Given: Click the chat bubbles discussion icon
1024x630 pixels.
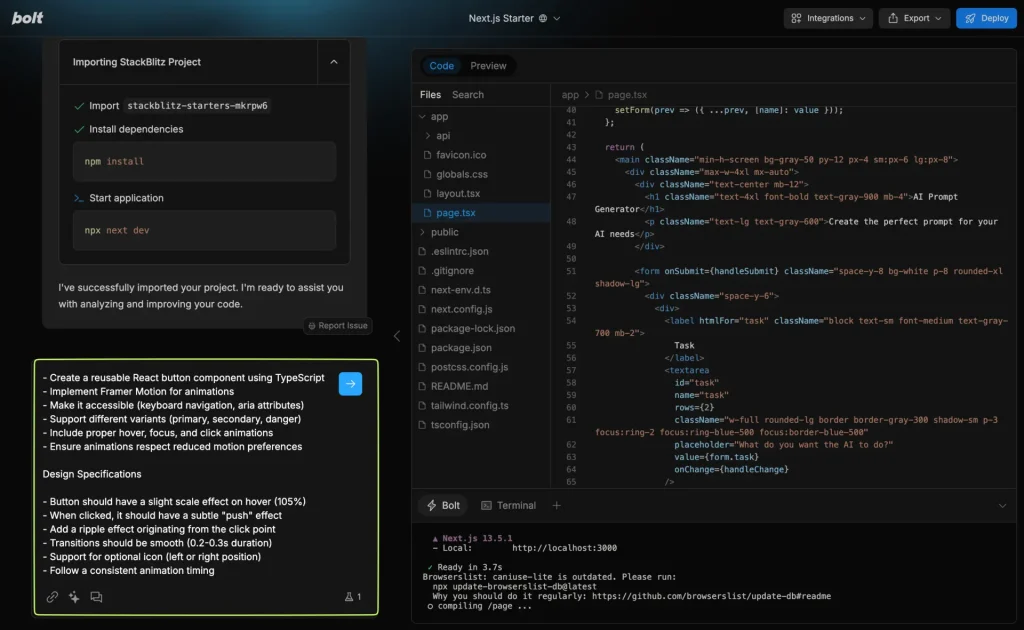Looking at the screenshot, I should [x=96, y=597].
